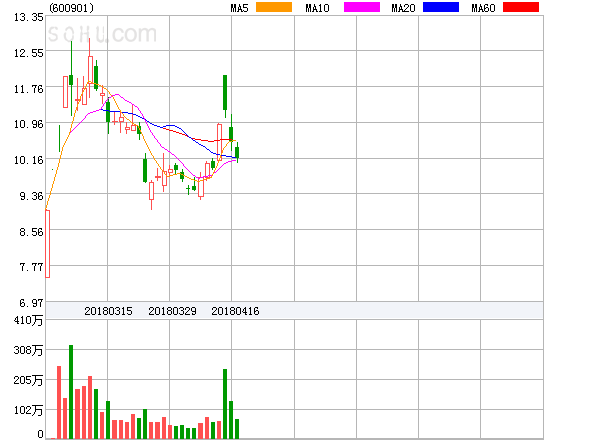Screen dimensions: 600x440
Task: Click the 102万 volume axis label
Action: [x=28, y=410]
